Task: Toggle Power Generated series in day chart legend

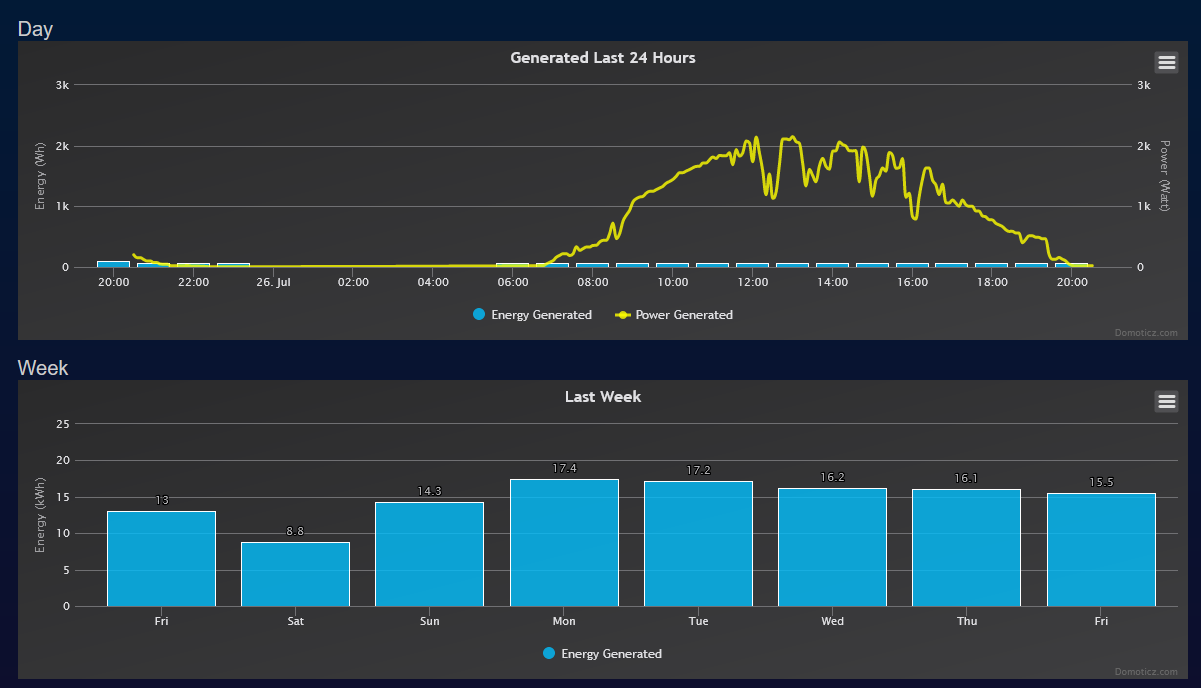Action: [x=674, y=315]
